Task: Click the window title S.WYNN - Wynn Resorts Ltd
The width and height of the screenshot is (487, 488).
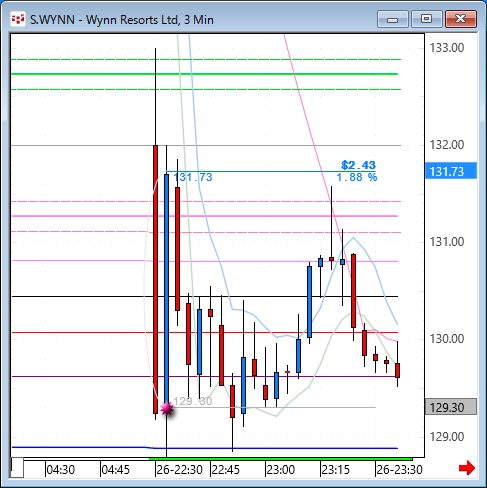Action: 122,20
